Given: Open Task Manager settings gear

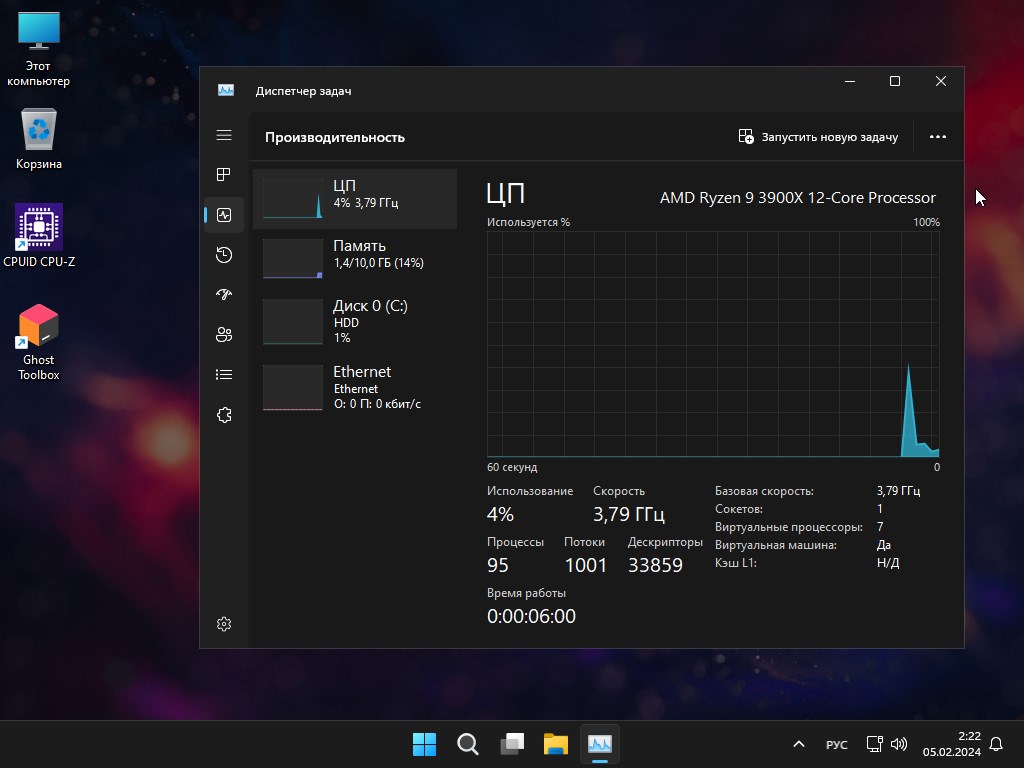Looking at the screenshot, I should click(224, 624).
